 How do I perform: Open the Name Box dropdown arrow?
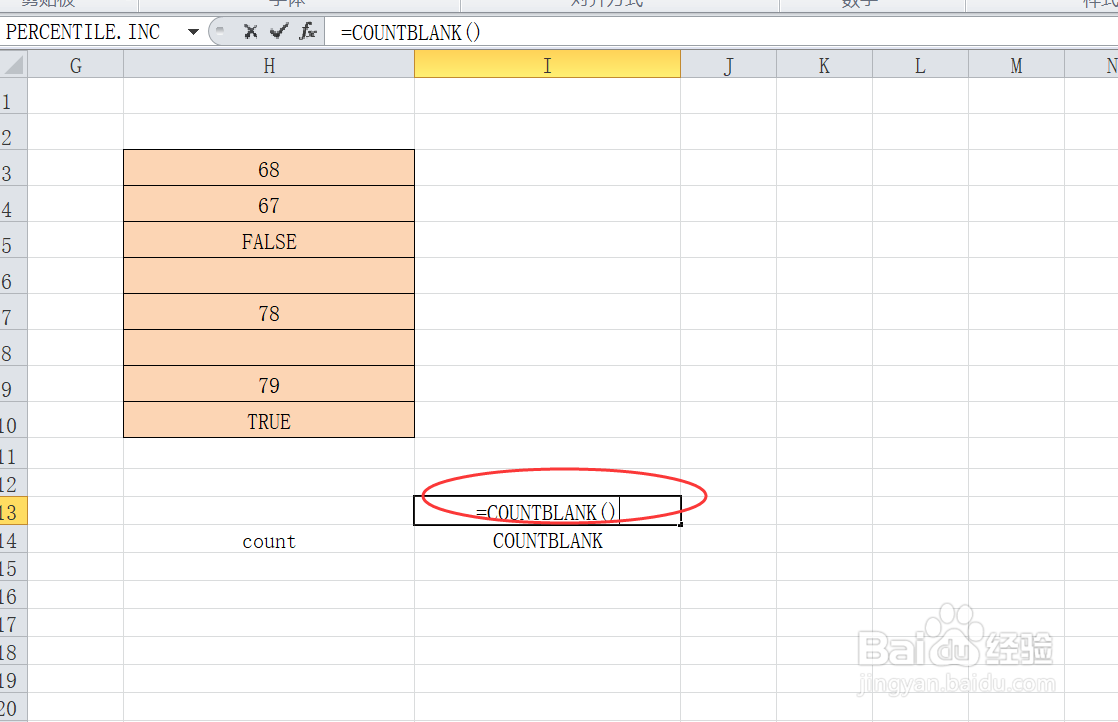click(193, 31)
